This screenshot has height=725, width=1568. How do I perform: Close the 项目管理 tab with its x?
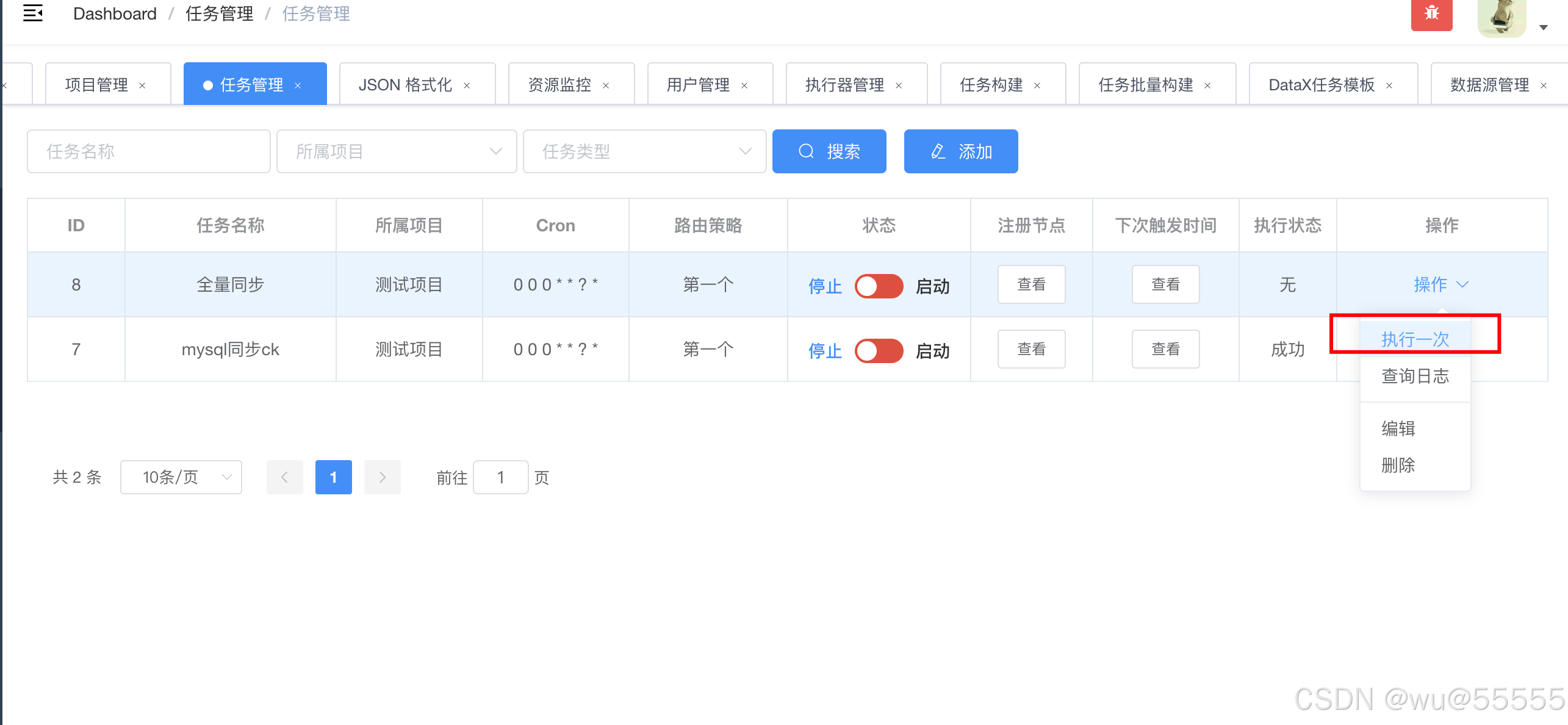[142, 85]
